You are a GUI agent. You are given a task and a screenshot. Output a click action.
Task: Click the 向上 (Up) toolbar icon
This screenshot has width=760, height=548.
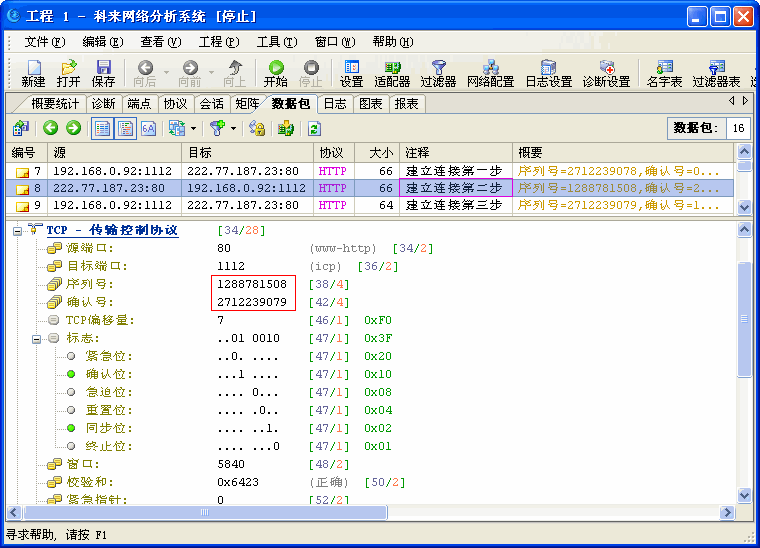(235, 73)
